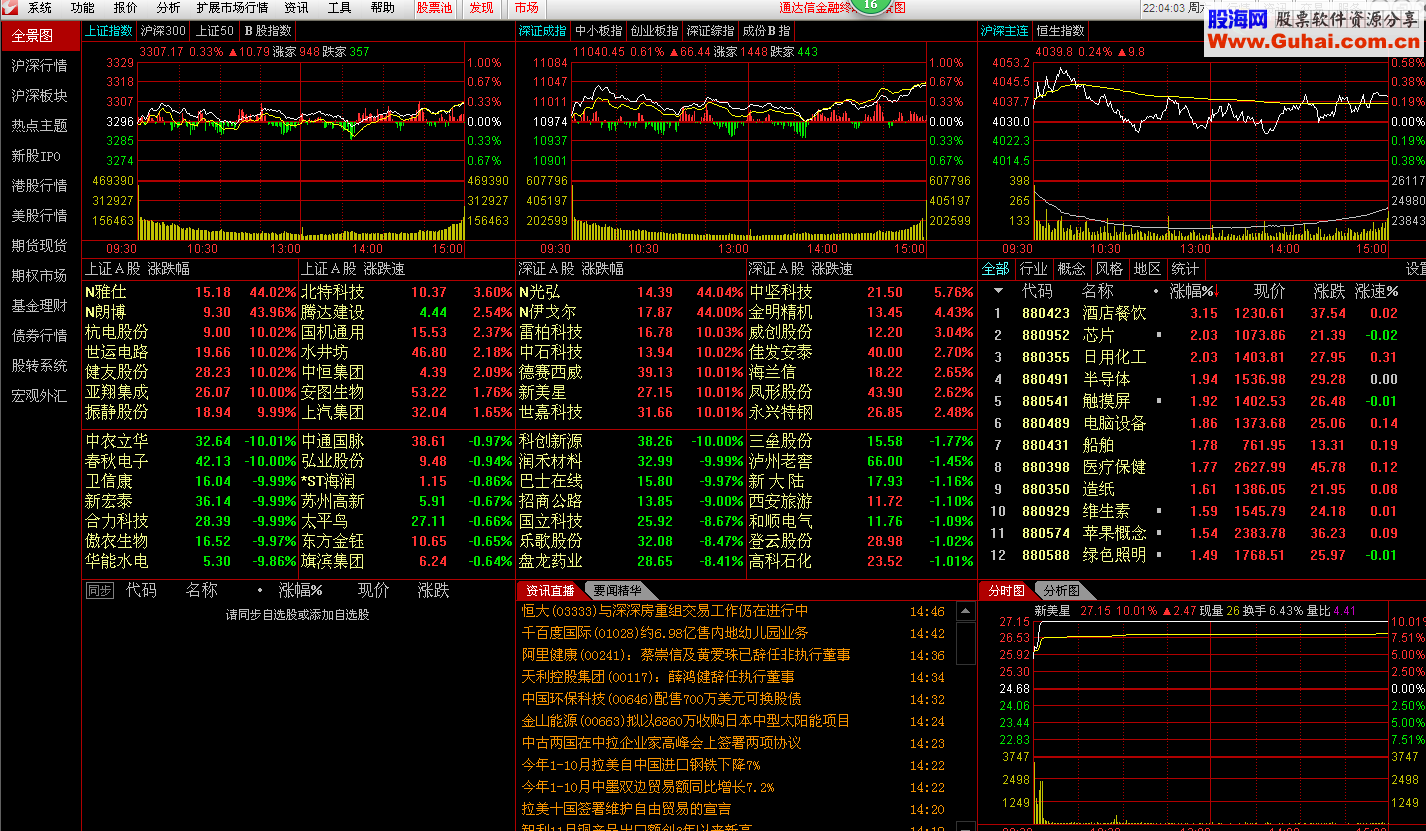Switch to the 要闻精华 news tab
This screenshot has width=1426, height=831.
(x=617, y=591)
